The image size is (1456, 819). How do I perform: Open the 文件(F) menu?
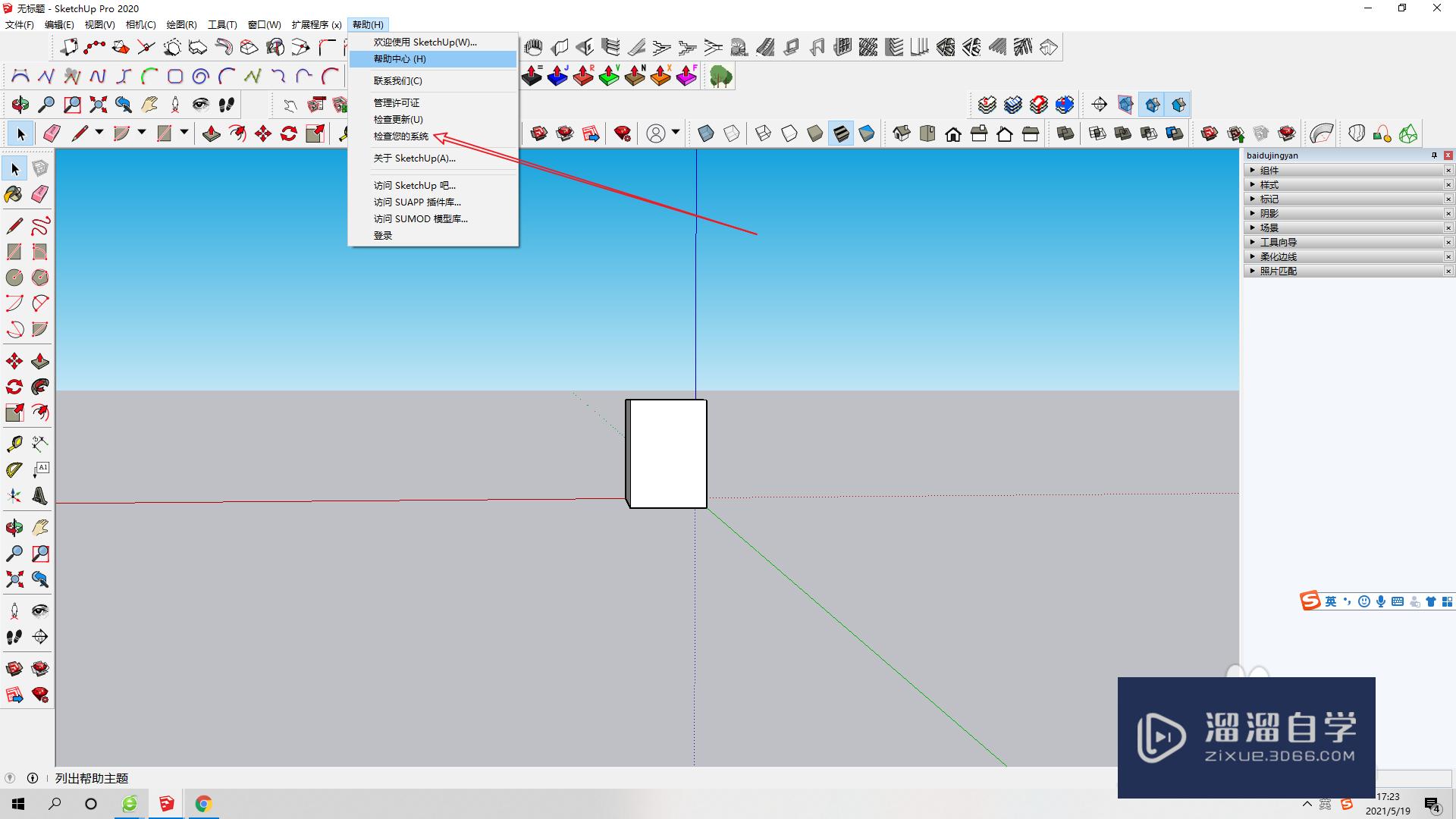click(20, 25)
